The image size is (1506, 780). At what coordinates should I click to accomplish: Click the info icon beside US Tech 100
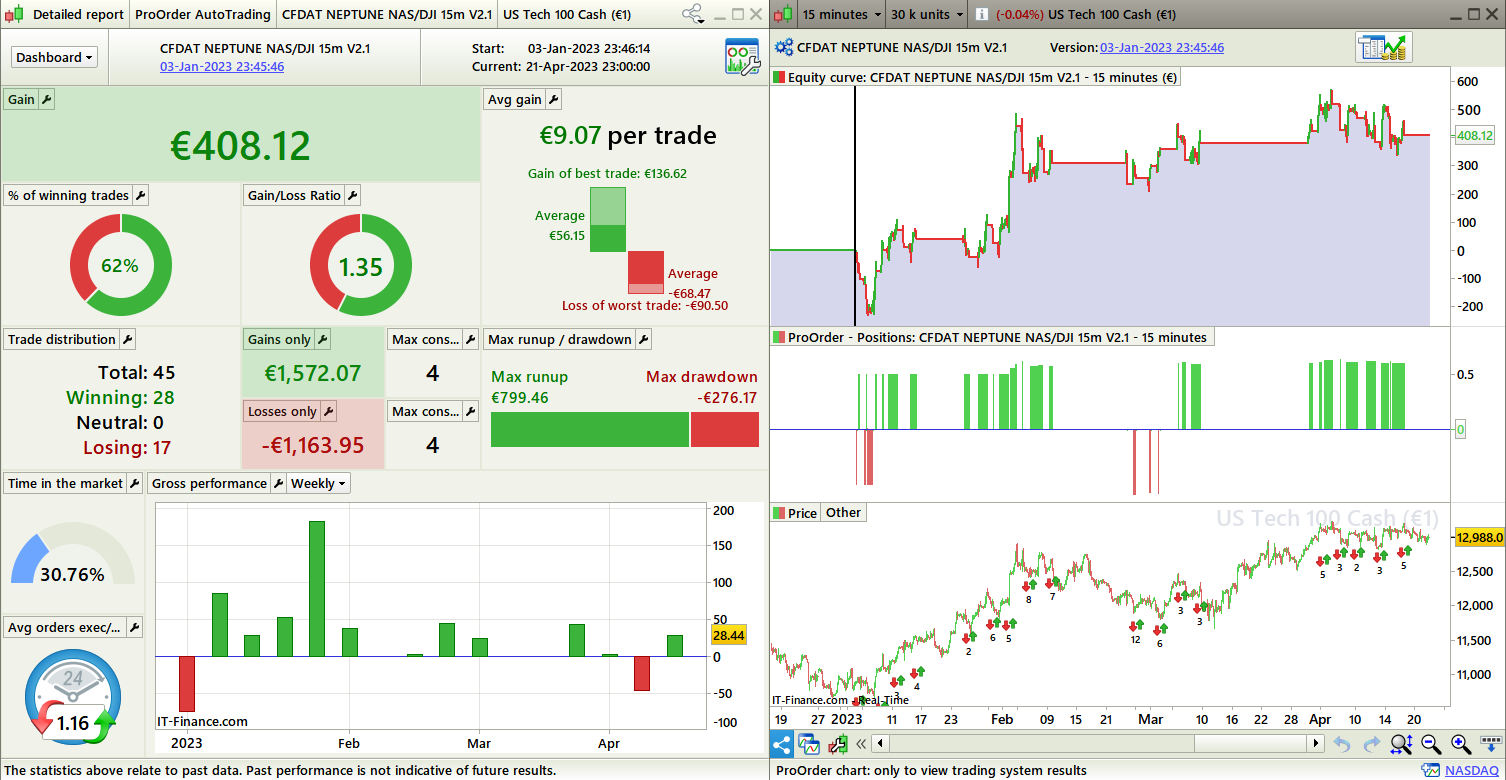click(982, 14)
